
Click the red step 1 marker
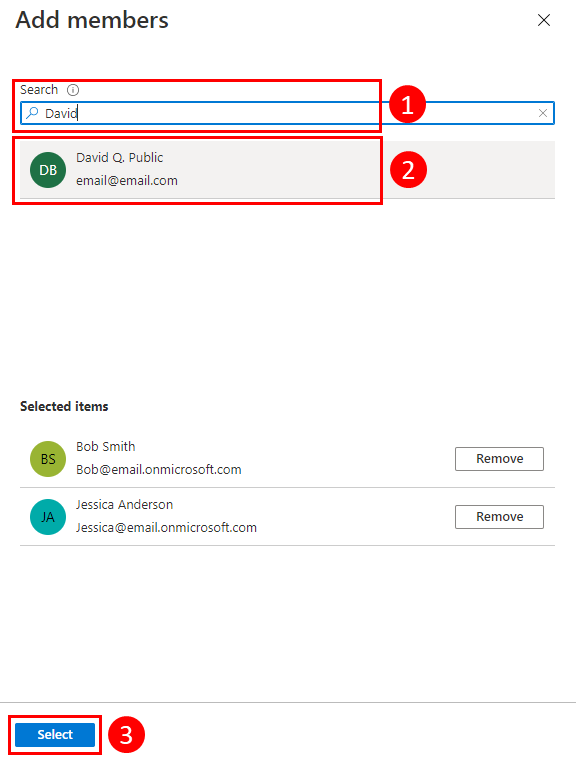click(x=407, y=104)
